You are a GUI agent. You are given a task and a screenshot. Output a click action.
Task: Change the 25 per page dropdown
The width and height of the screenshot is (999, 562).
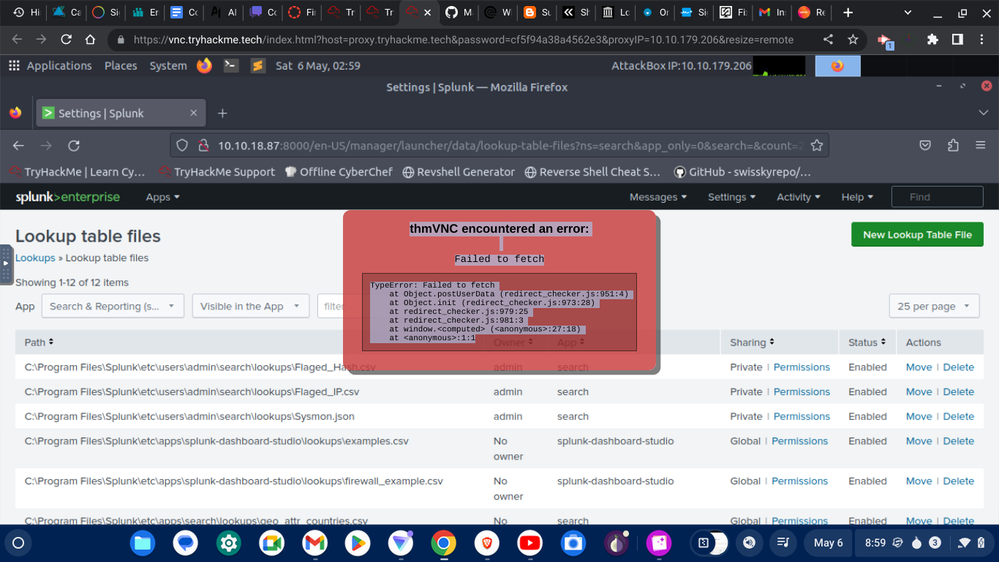[x=933, y=306]
